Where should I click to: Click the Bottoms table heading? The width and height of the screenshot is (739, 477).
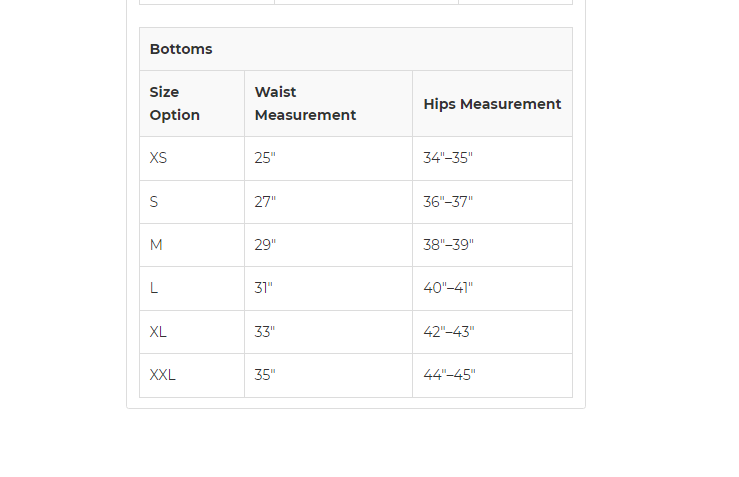coord(181,49)
